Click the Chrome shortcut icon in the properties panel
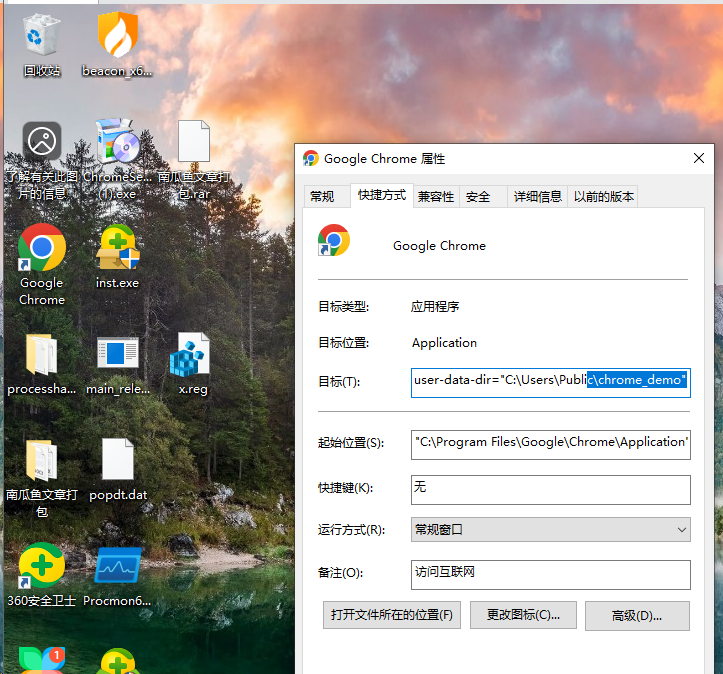This screenshot has height=674, width=723. coord(333,240)
